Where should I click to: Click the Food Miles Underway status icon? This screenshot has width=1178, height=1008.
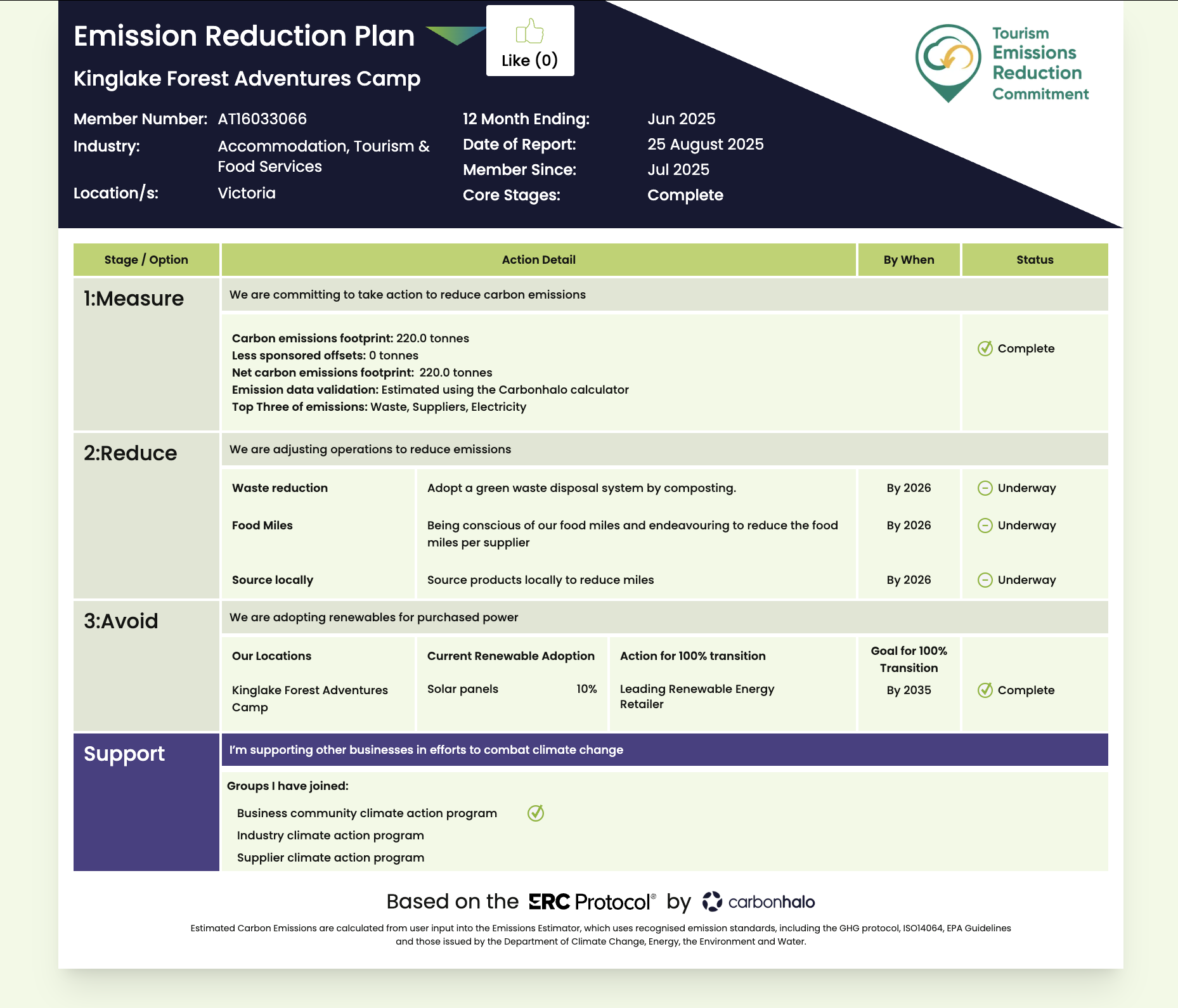coord(985,526)
